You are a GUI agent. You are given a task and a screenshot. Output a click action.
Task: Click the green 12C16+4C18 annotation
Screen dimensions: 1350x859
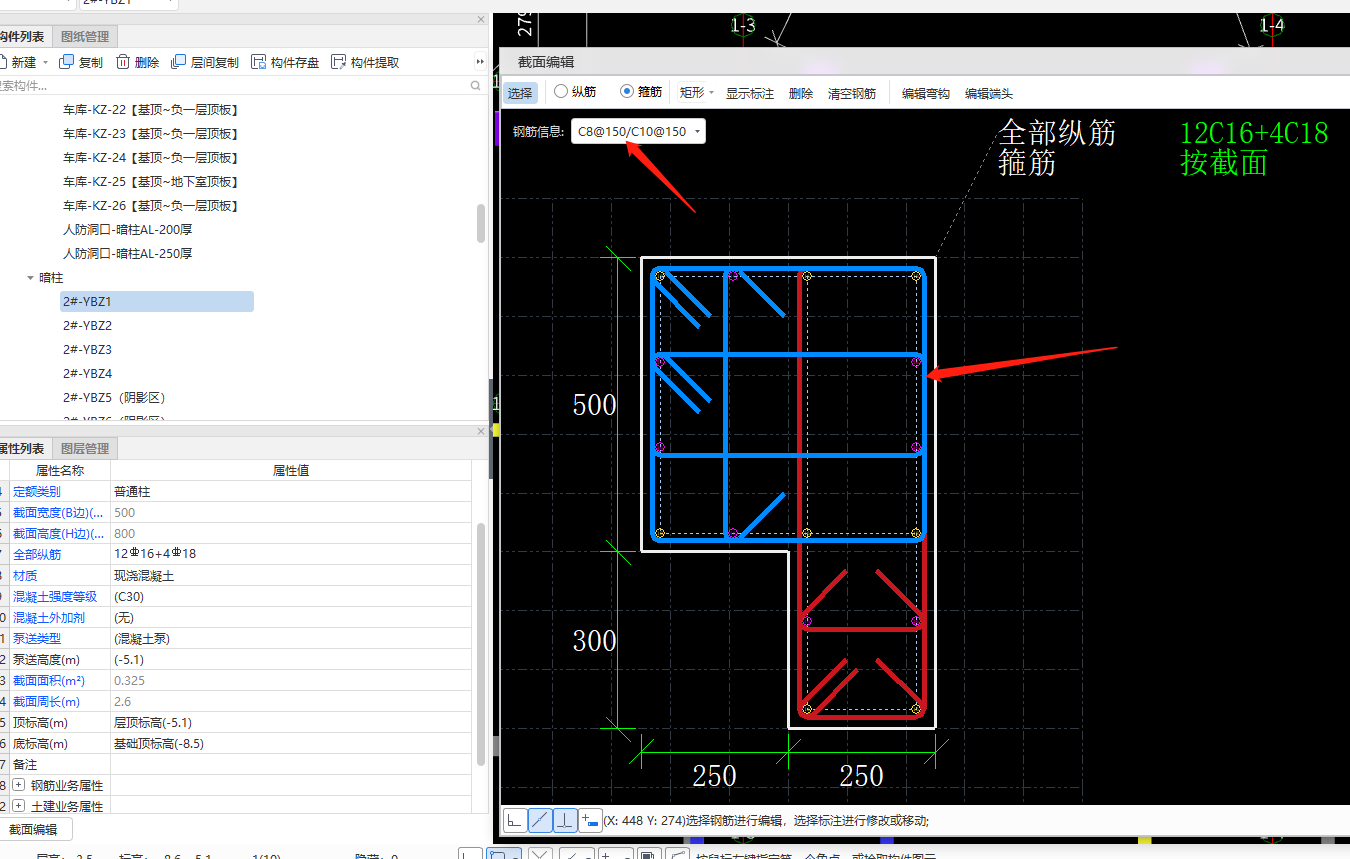pyautogui.click(x=1254, y=133)
